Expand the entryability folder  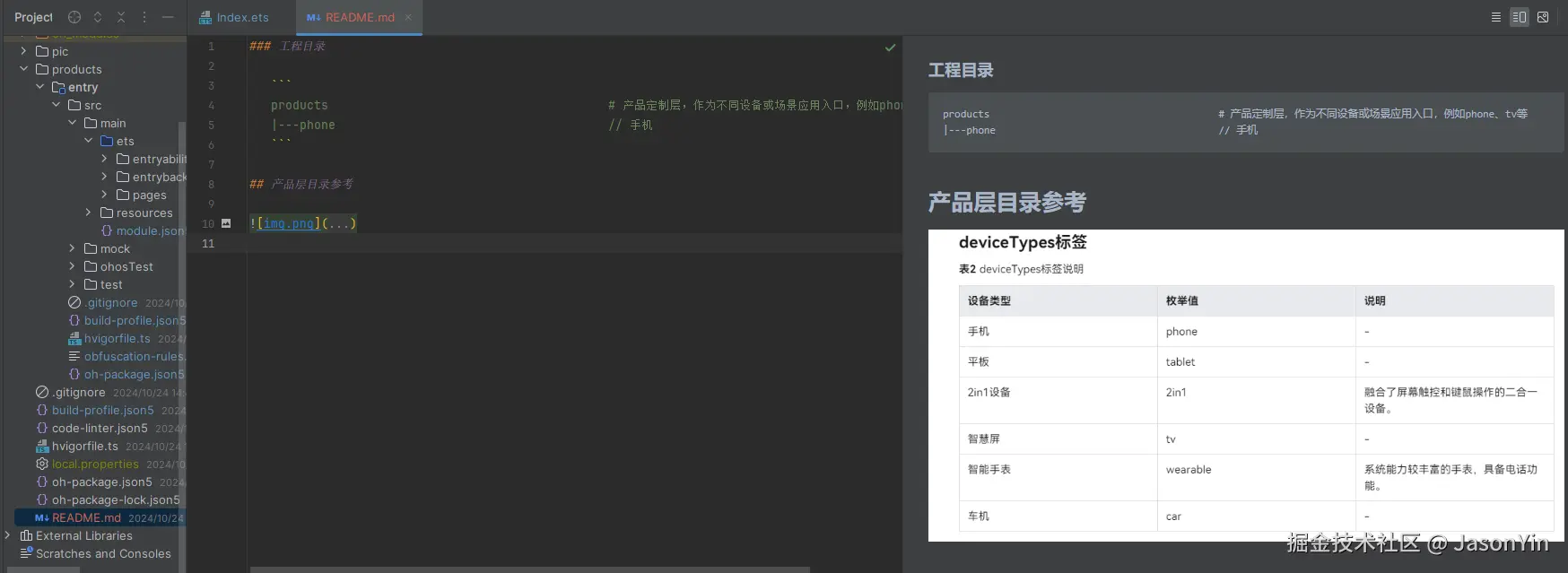(x=104, y=159)
